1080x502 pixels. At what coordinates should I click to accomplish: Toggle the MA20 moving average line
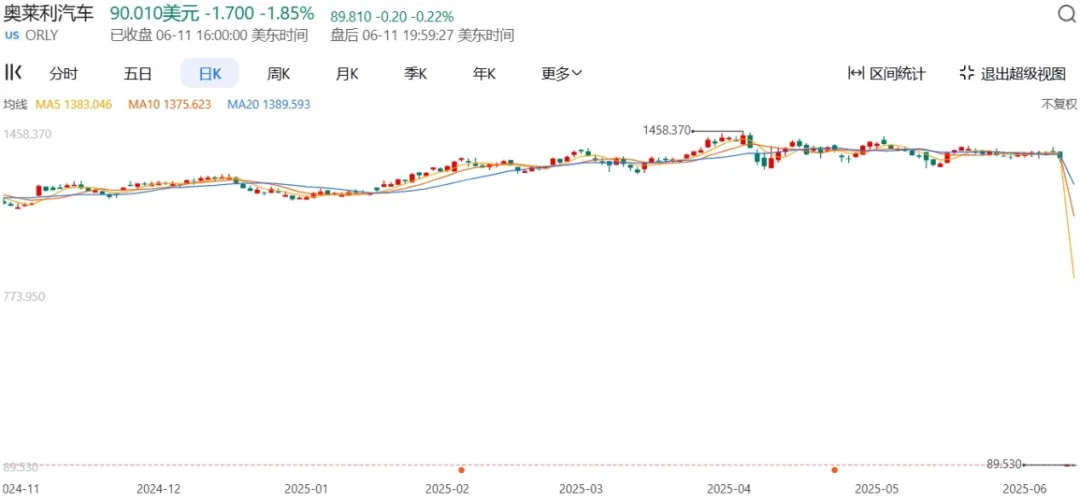coord(268,104)
